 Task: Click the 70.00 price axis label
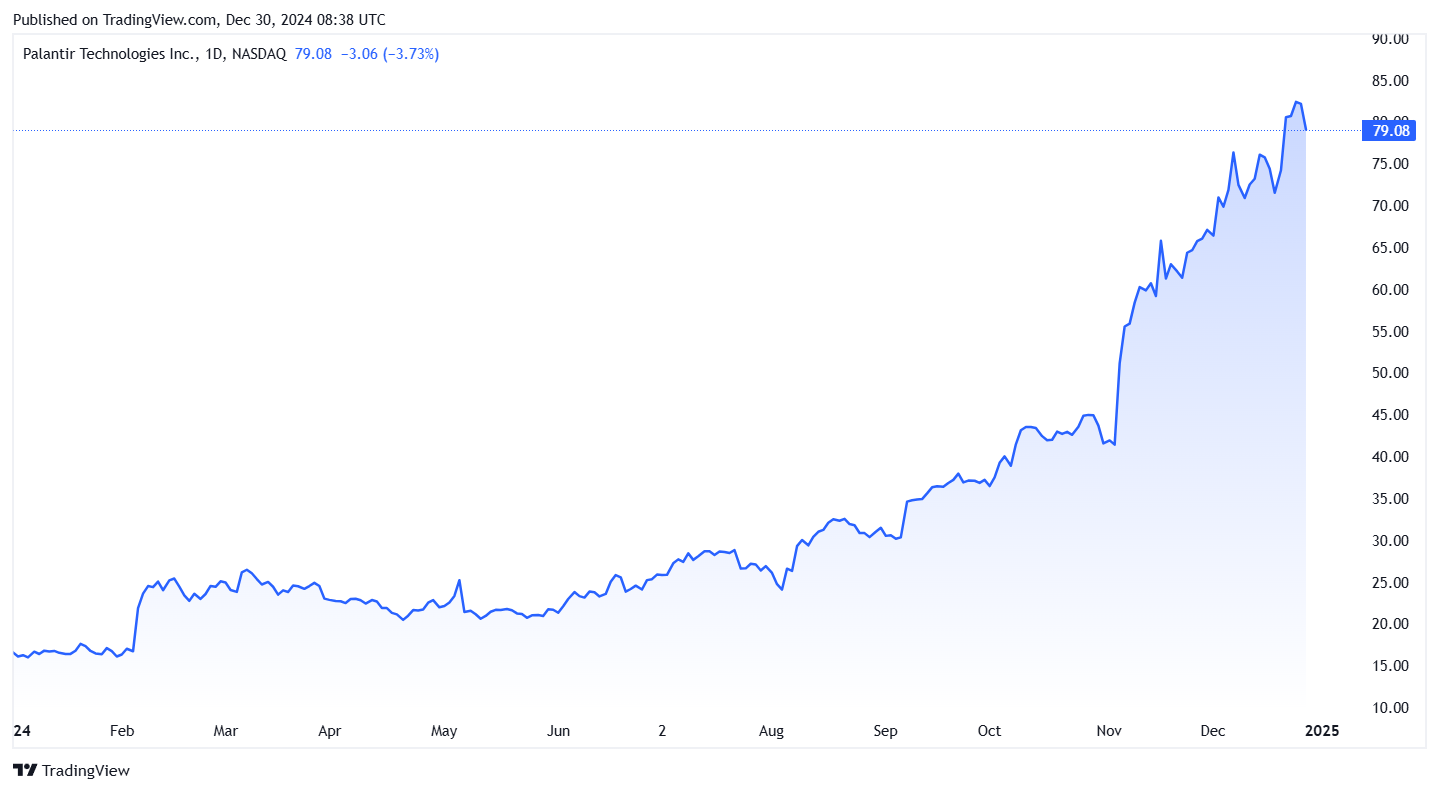tap(1389, 206)
